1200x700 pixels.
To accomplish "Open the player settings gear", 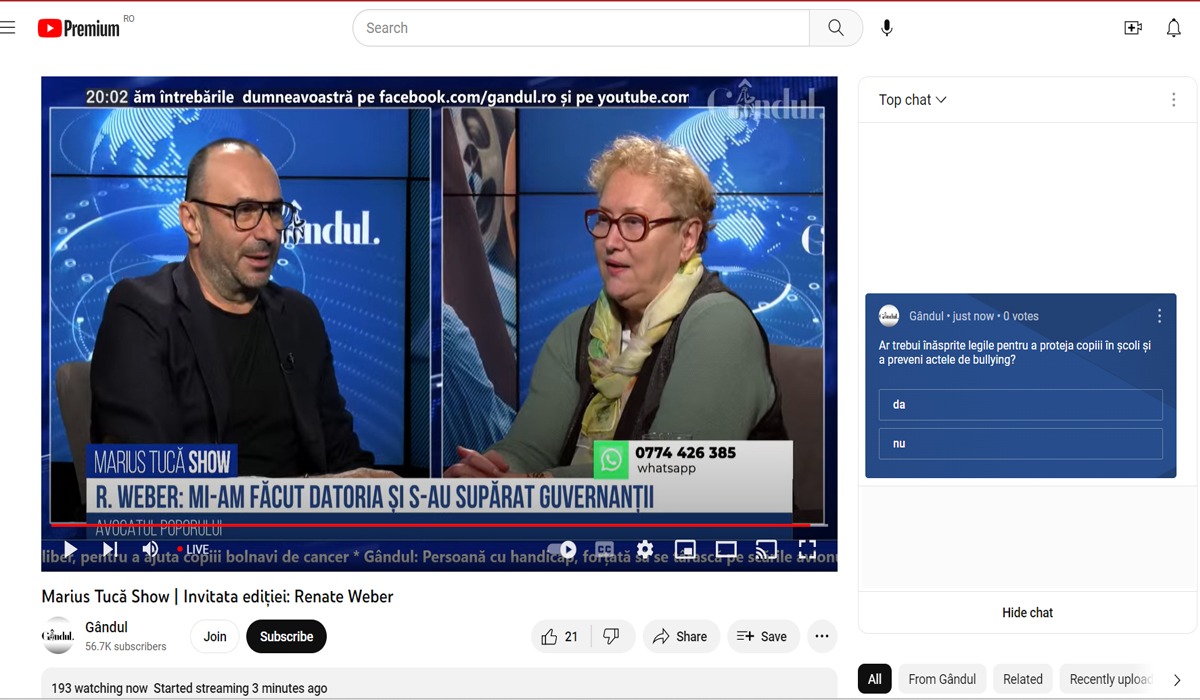I will pos(645,549).
